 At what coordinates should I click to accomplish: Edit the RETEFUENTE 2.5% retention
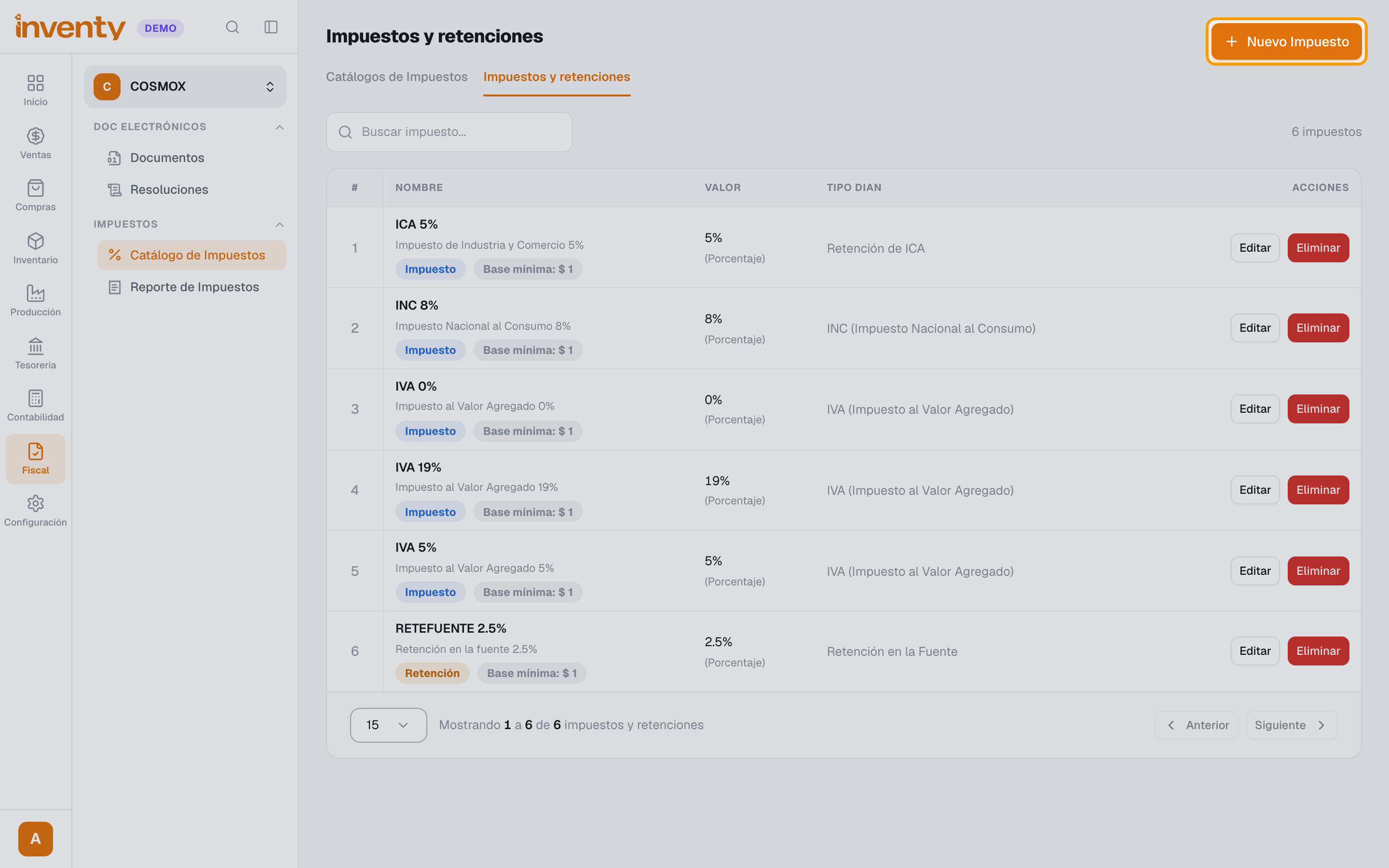coord(1255,651)
